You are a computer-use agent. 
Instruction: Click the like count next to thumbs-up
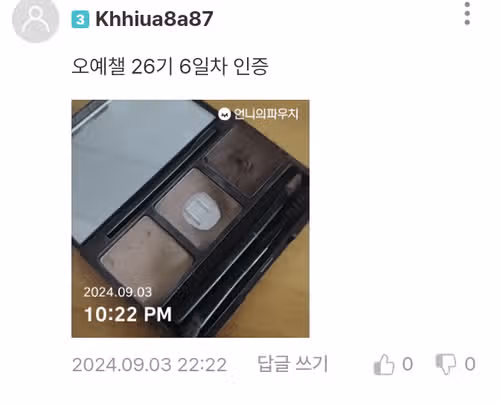point(408,364)
